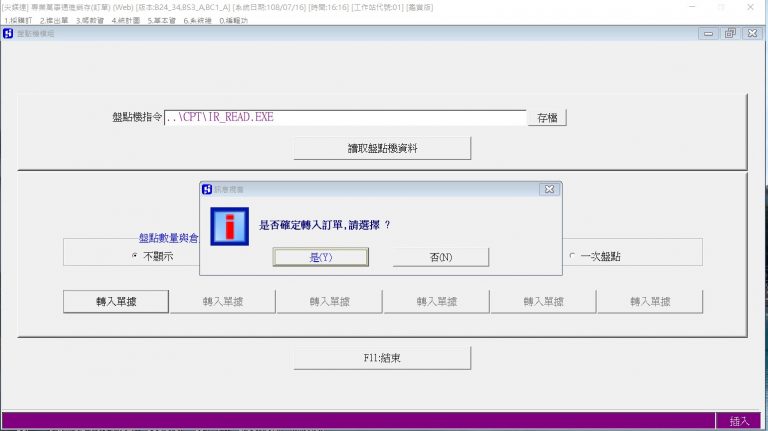Screen dimensions: 768x431
Task: Minimize the inner module window
Action: 708,33
